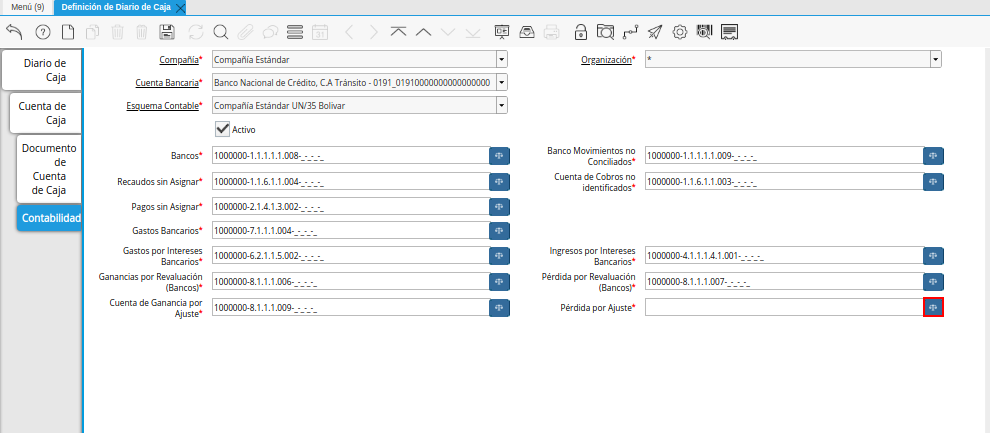
Task: Click the Gastos Bancarios account input field
Action: coord(350,230)
